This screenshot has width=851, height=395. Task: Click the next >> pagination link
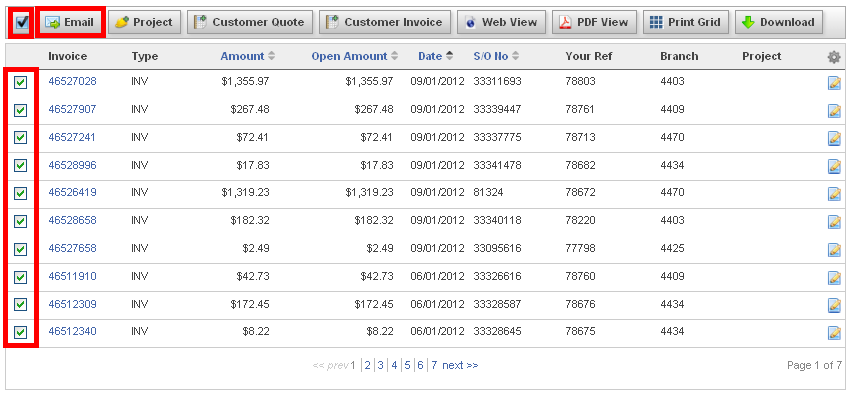460,365
